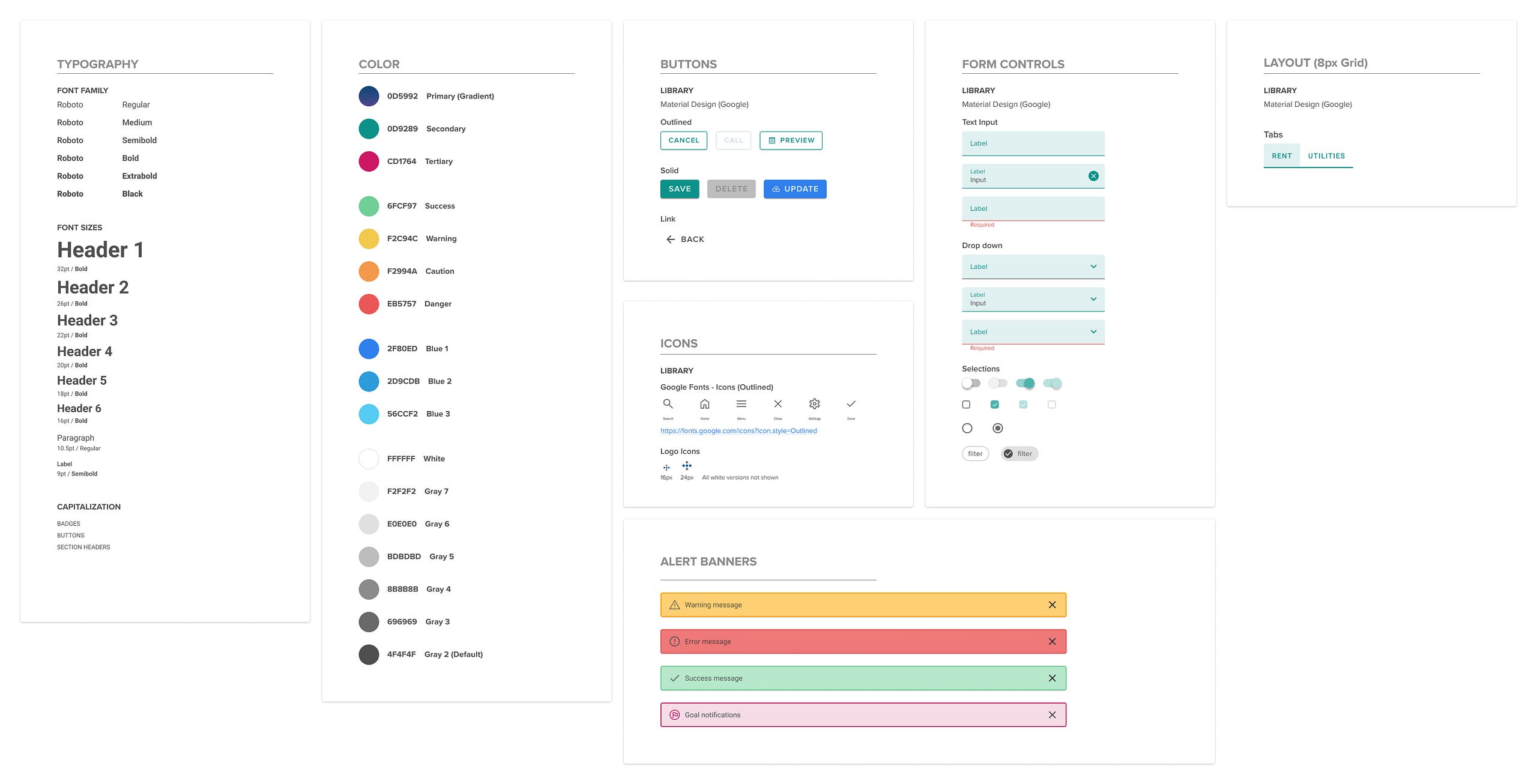Click the Settings gear icon
The height and width of the screenshot is (784, 1537).
coord(814,404)
